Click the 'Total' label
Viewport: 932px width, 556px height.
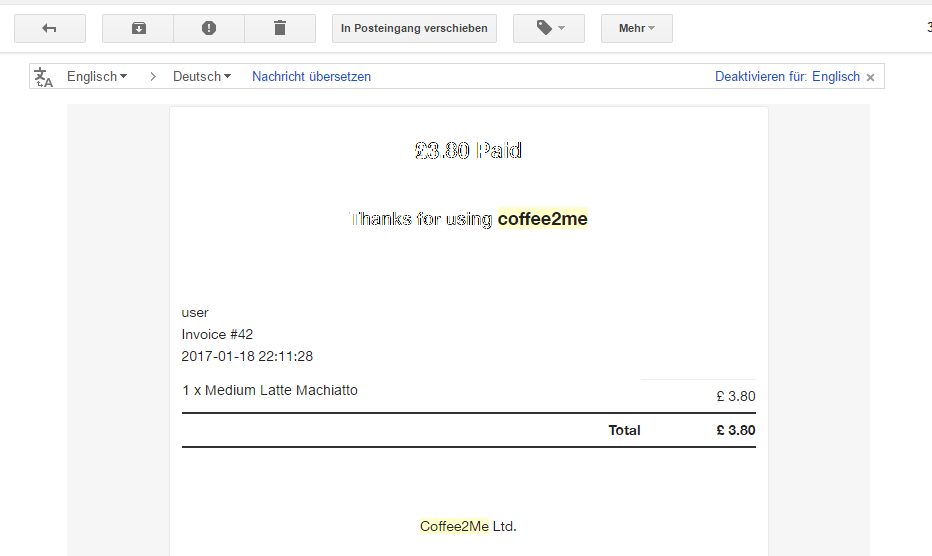(624, 430)
